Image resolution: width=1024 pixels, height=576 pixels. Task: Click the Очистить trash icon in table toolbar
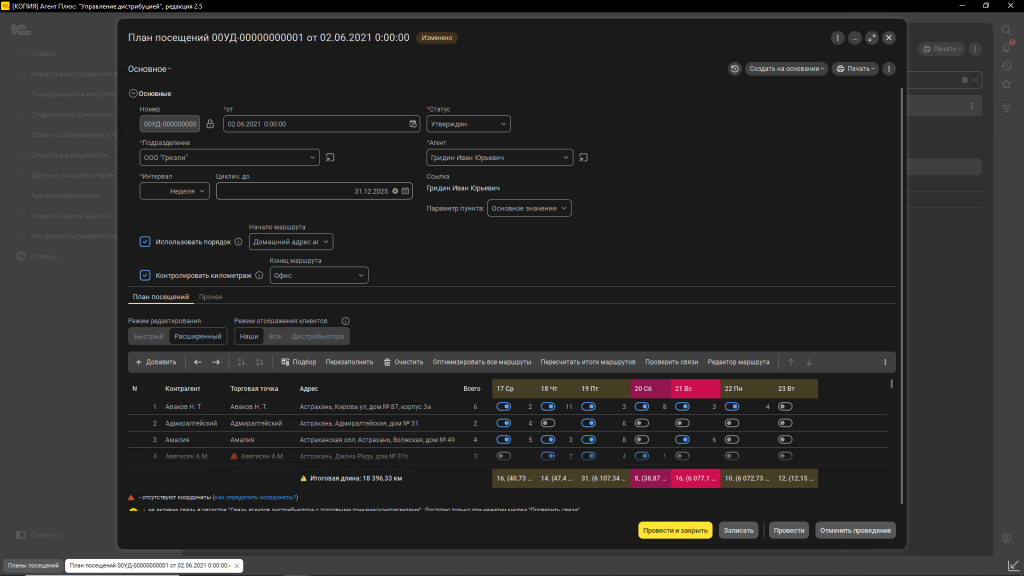pos(388,362)
